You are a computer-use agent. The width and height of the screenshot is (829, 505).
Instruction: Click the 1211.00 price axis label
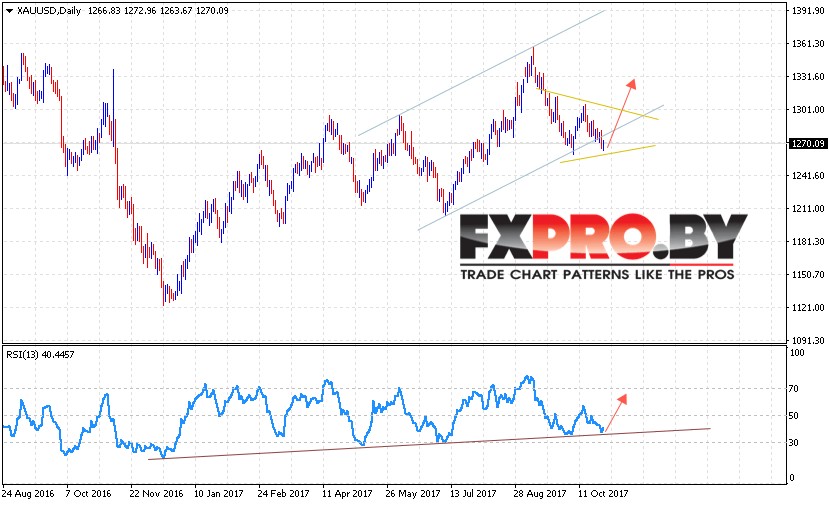pyautogui.click(x=808, y=208)
